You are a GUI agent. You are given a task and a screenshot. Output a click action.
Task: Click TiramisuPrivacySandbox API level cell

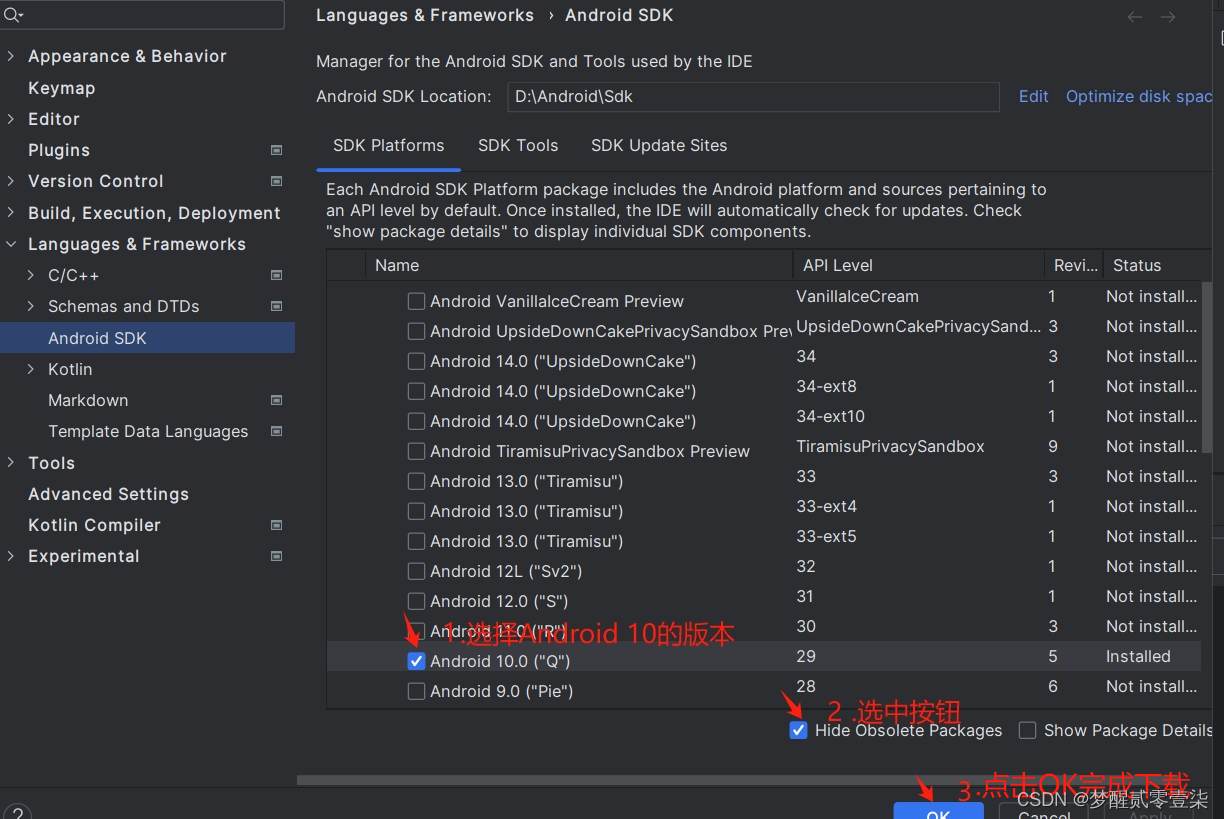(x=890, y=446)
